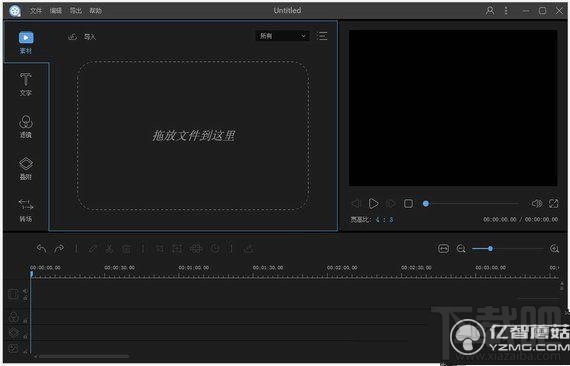Jump to the 00:02:00.00 ruler mark
This screenshot has width=570, height=366.
pyautogui.click(x=342, y=268)
